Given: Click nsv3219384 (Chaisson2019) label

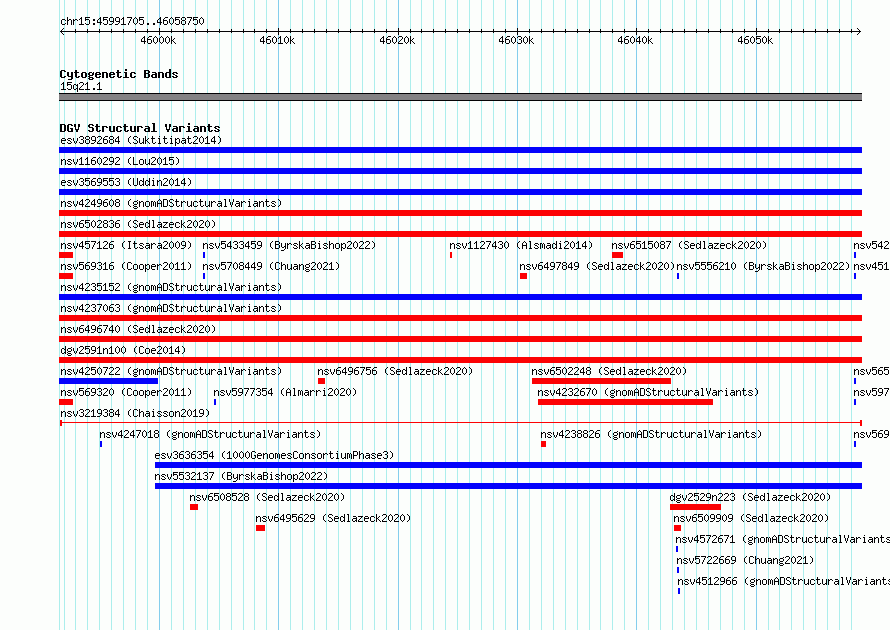Looking at the screenshot, I should 135,413.
